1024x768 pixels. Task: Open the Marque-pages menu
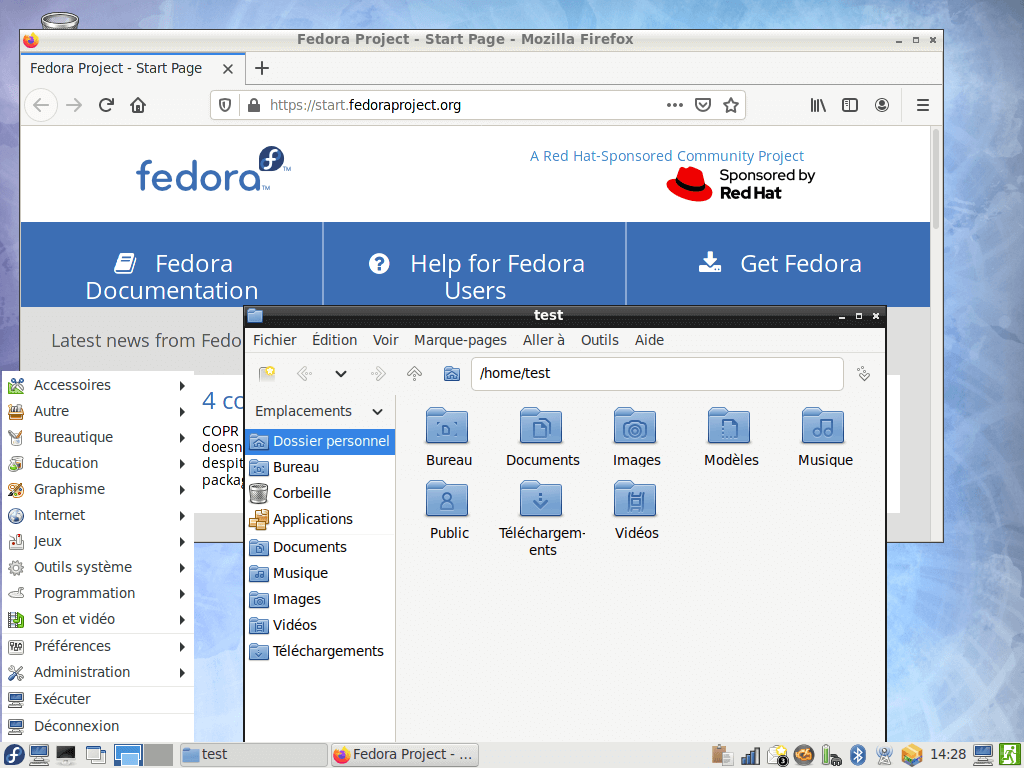pyautogui.click(x=460, y=340)
